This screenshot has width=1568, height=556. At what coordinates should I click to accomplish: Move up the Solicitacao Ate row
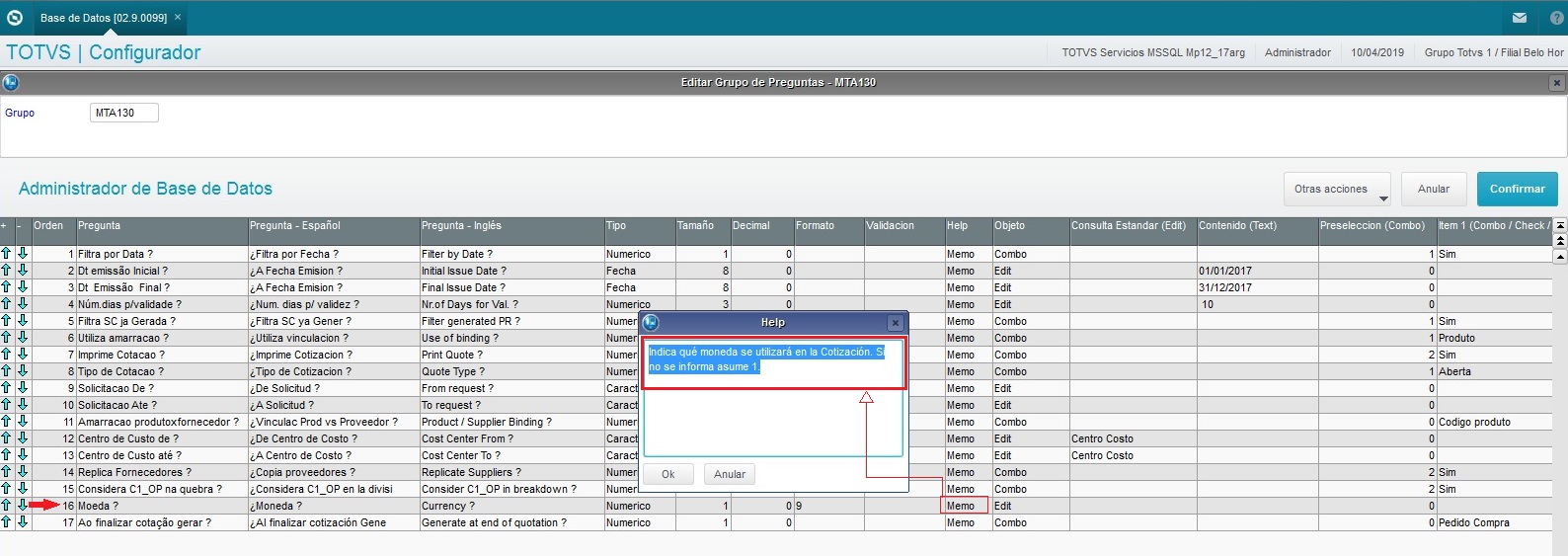click(x=6, y=405)
